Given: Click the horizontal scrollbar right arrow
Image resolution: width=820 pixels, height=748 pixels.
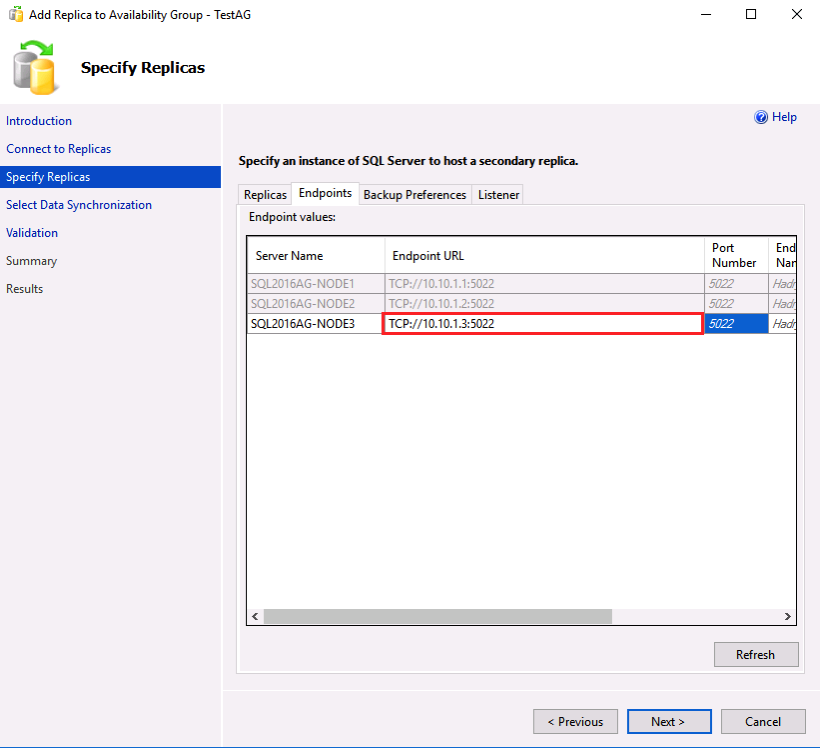Looking at the screenshot, I should point(787,617).
